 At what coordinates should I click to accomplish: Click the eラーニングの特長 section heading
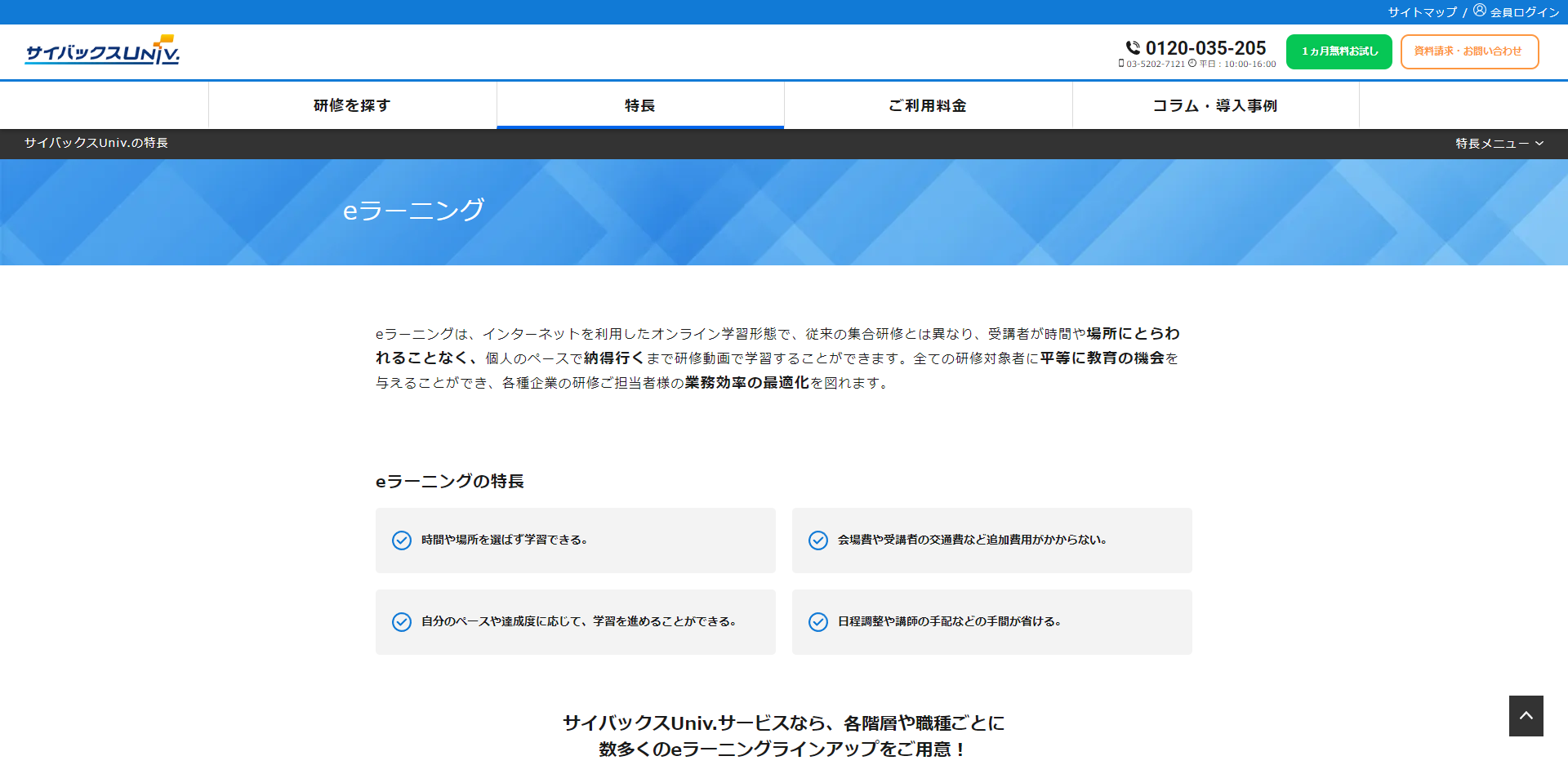pyautogui.click(x=450, y=482)
